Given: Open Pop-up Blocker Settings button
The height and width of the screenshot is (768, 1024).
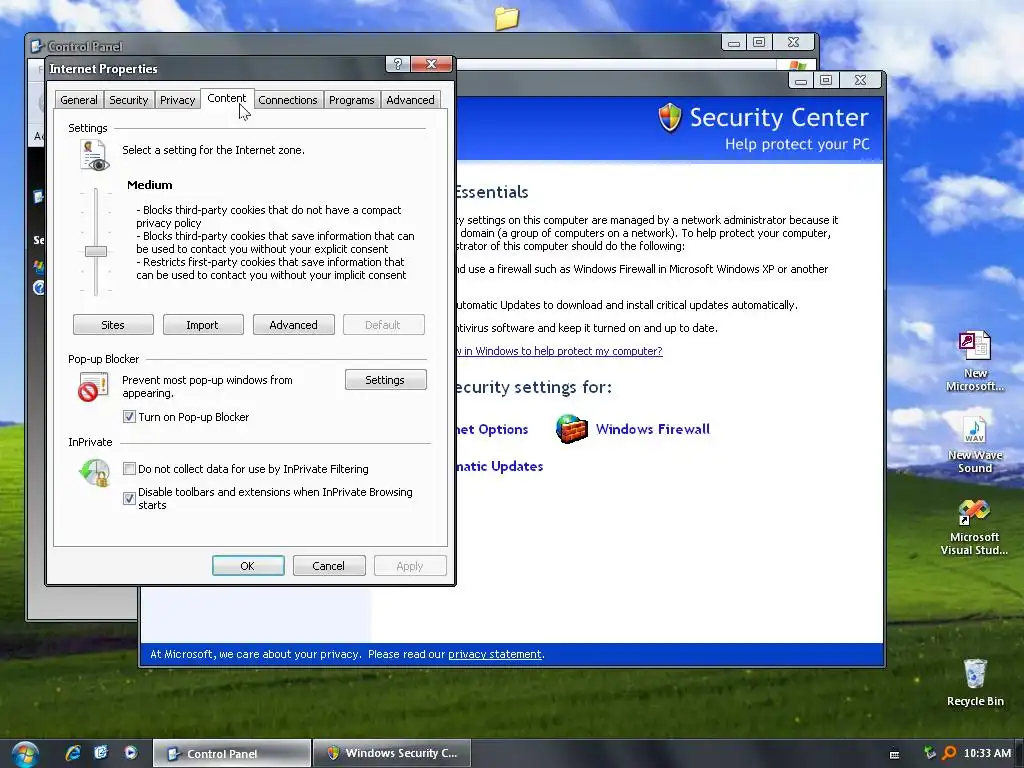Looking at the screenshot, I should (x=385, y=379).
